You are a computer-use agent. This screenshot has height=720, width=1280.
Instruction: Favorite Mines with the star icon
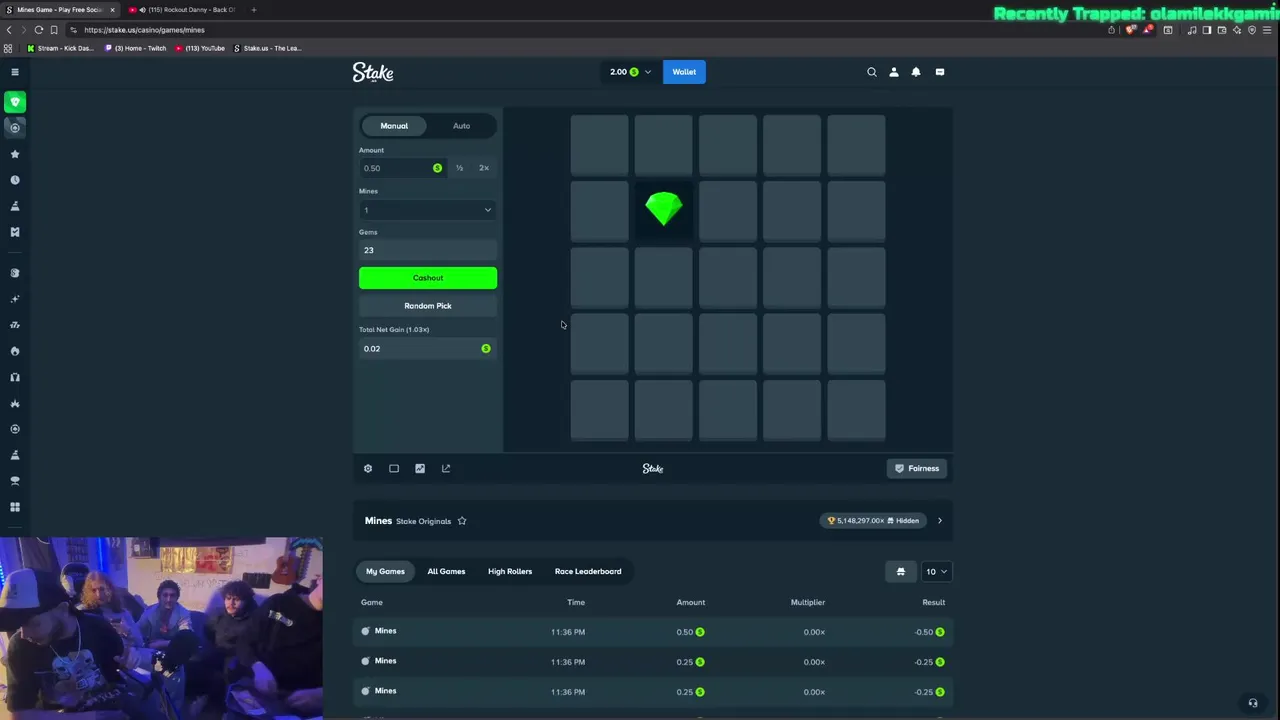[462, 521]
